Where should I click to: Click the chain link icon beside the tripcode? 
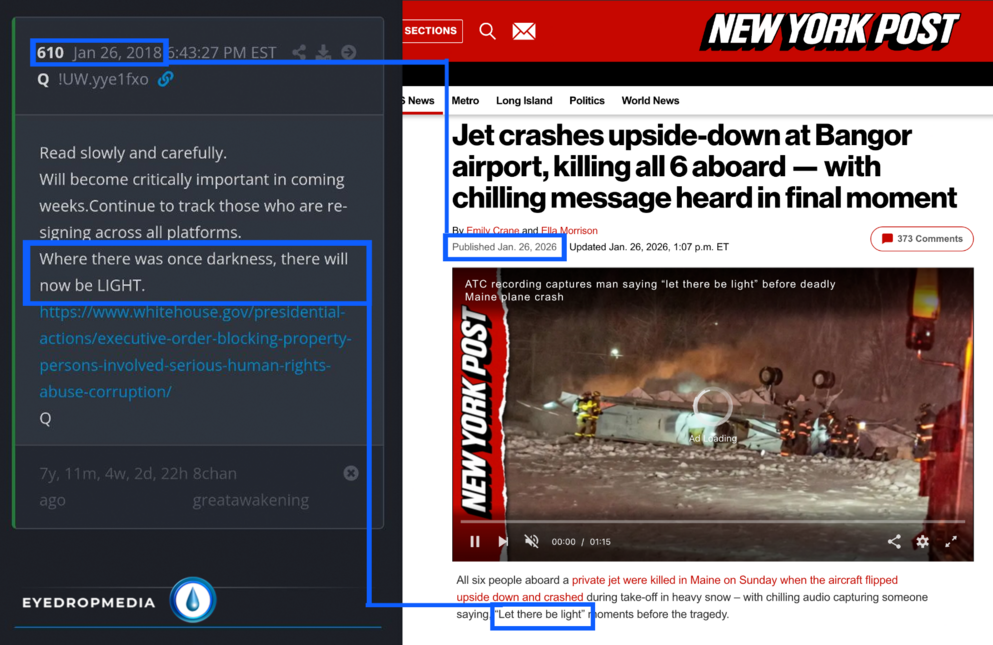166,79
